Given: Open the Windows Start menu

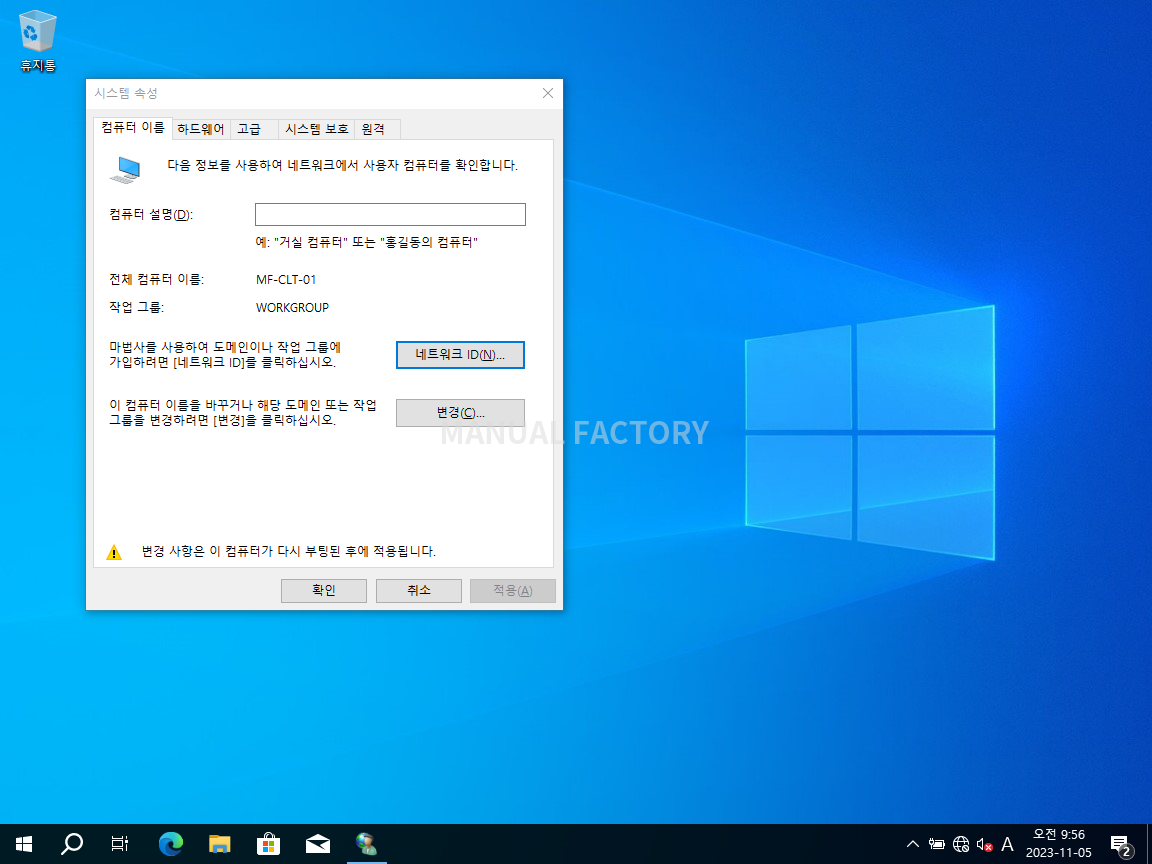Looking at the screenshot, I should (24, 844).
